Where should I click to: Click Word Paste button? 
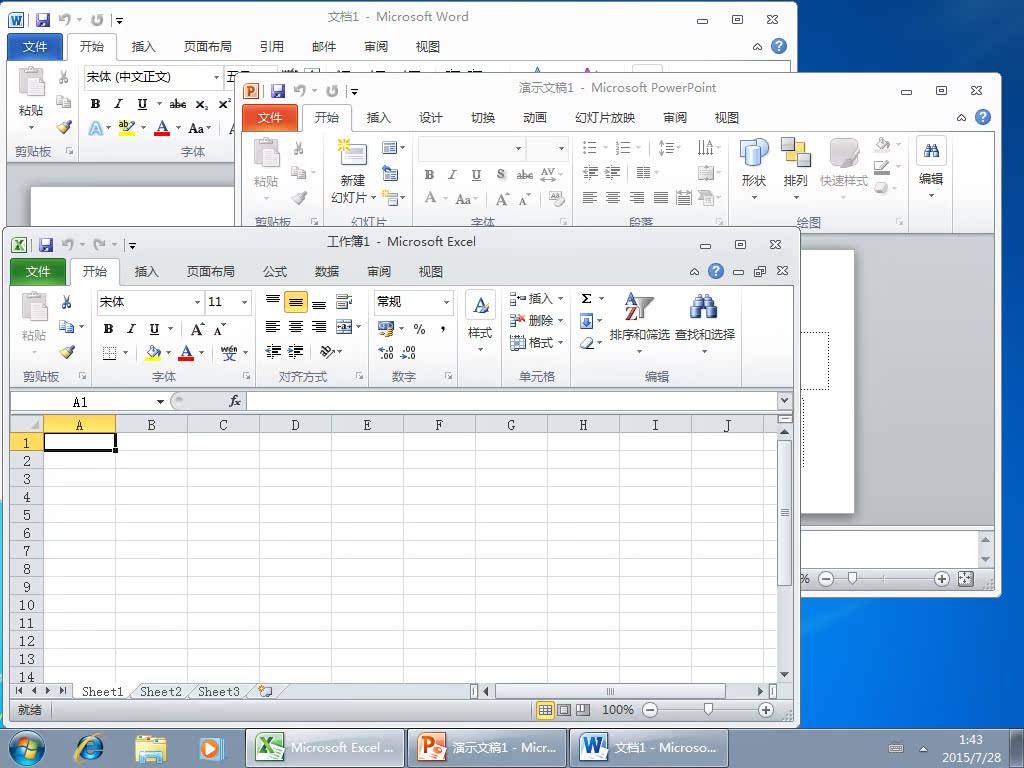(31, 98)
